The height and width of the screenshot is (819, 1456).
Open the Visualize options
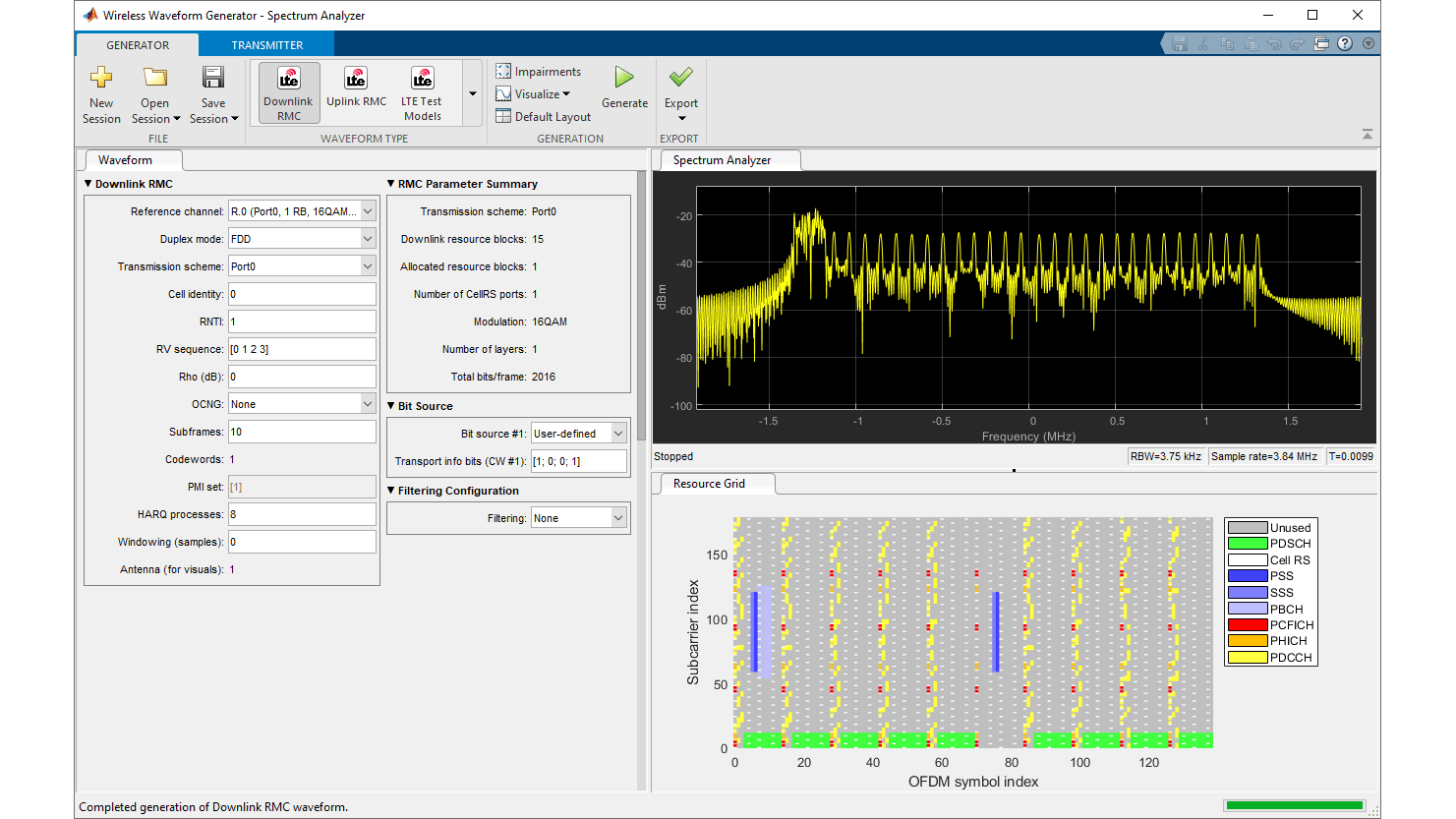(534, 93)
